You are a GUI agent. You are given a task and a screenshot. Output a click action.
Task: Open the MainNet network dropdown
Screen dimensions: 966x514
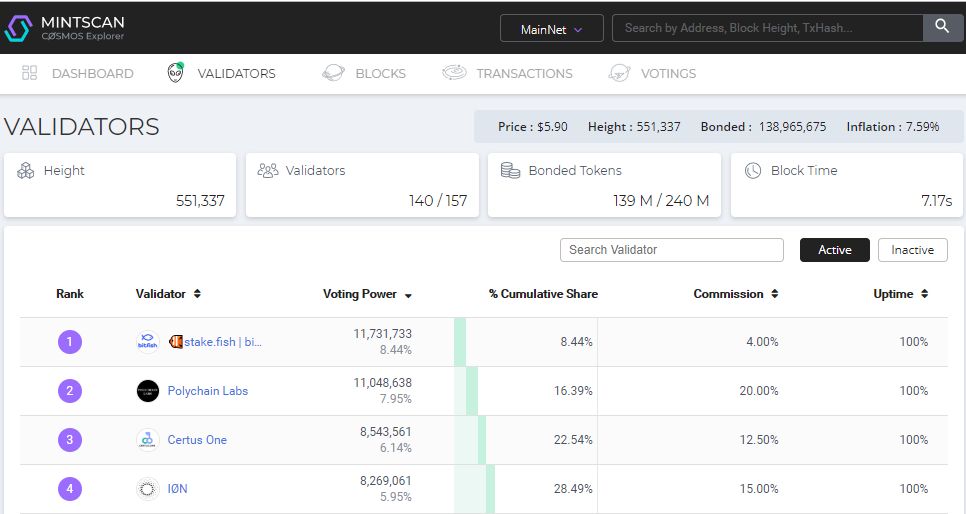551,28
